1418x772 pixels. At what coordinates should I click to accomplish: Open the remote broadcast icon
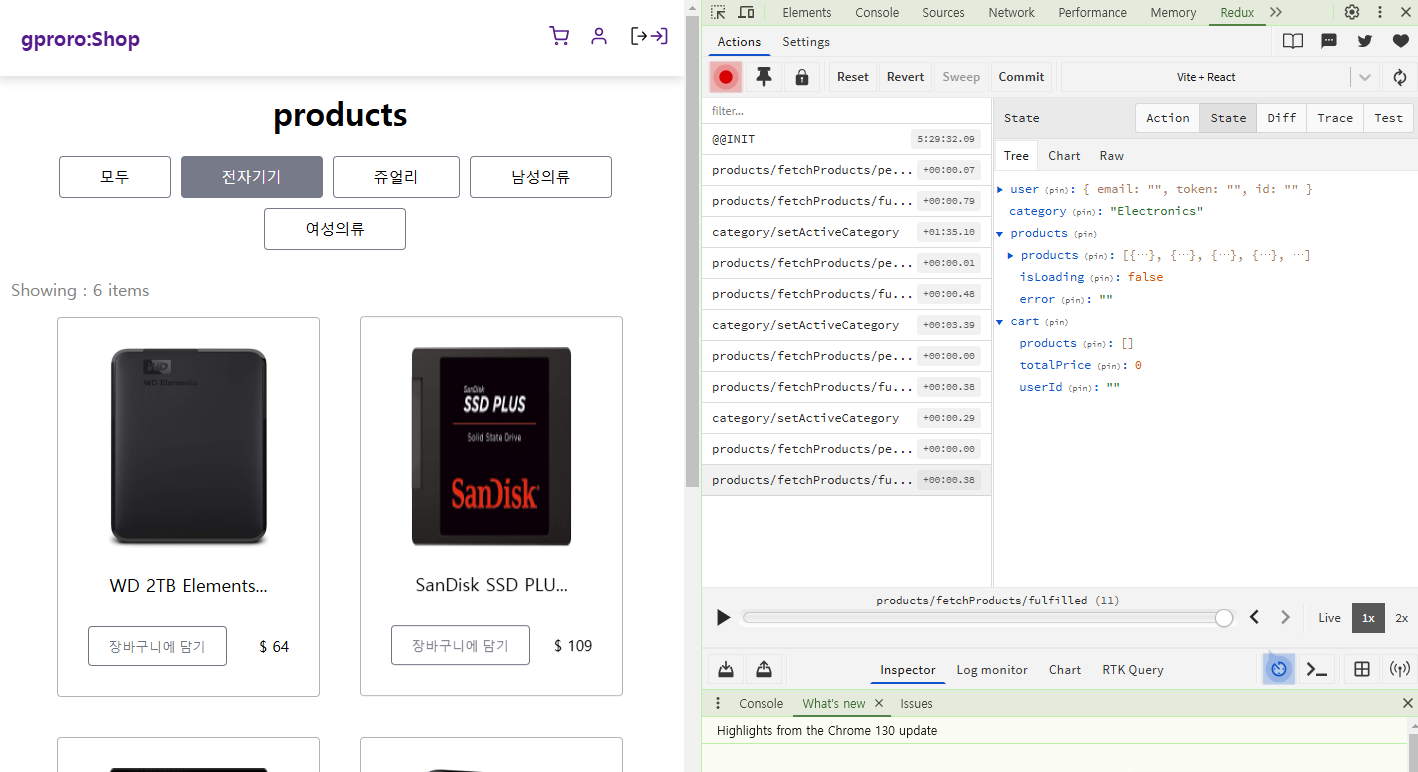pos(1400,669)
